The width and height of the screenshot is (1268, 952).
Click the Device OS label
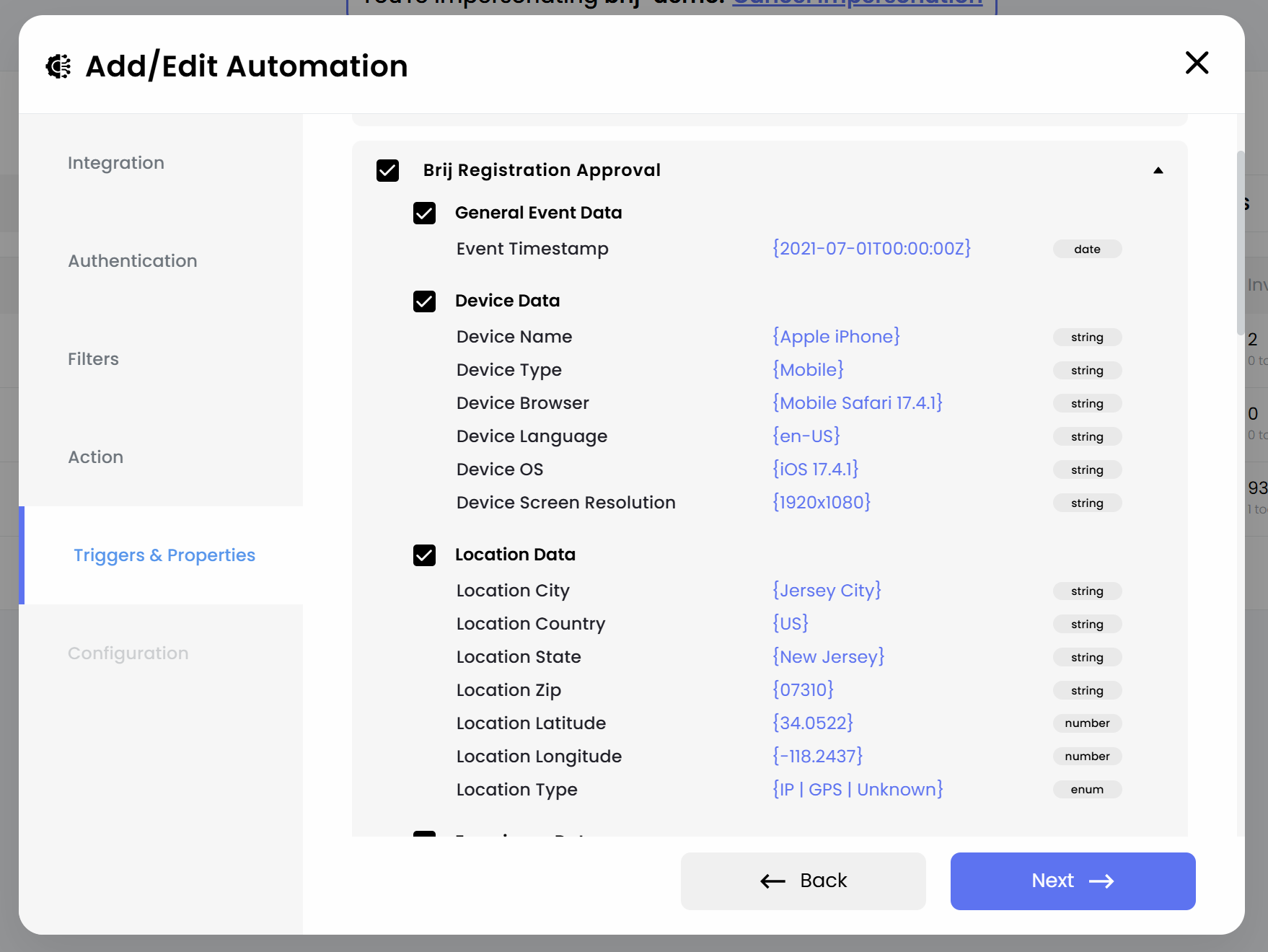click(500, 470)
